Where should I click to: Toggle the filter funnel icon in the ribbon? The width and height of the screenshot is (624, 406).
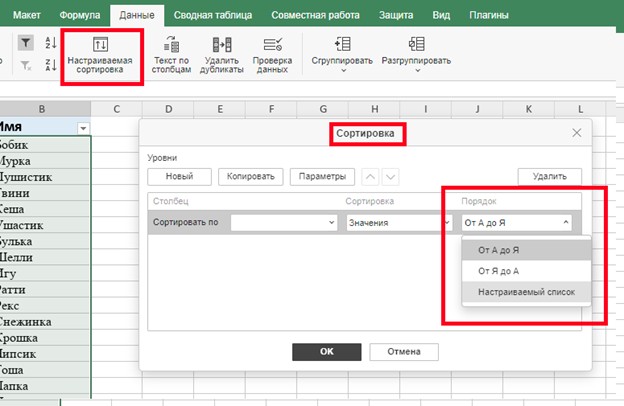26,42
